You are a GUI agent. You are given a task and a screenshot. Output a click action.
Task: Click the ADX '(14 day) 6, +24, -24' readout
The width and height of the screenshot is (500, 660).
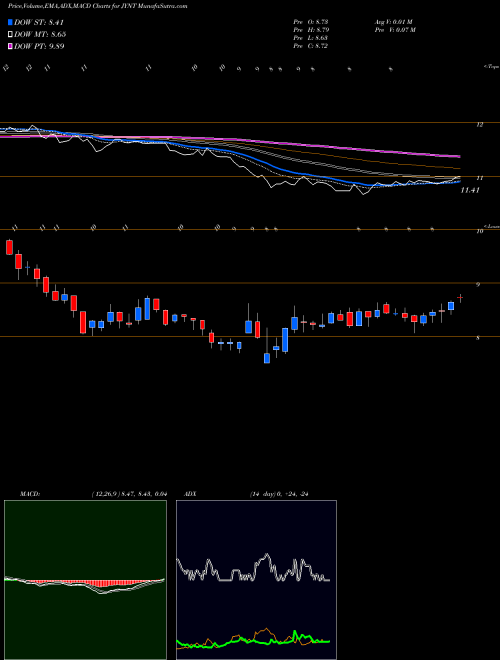tap(279, 494)
